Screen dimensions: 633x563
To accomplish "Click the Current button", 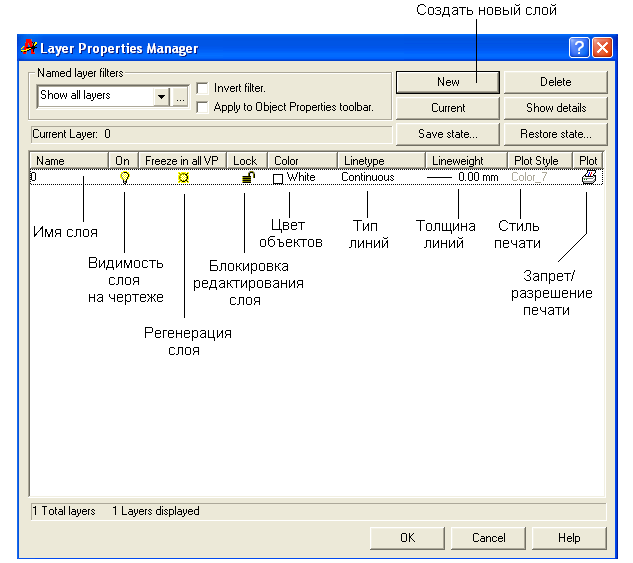I will click(448, 108).
